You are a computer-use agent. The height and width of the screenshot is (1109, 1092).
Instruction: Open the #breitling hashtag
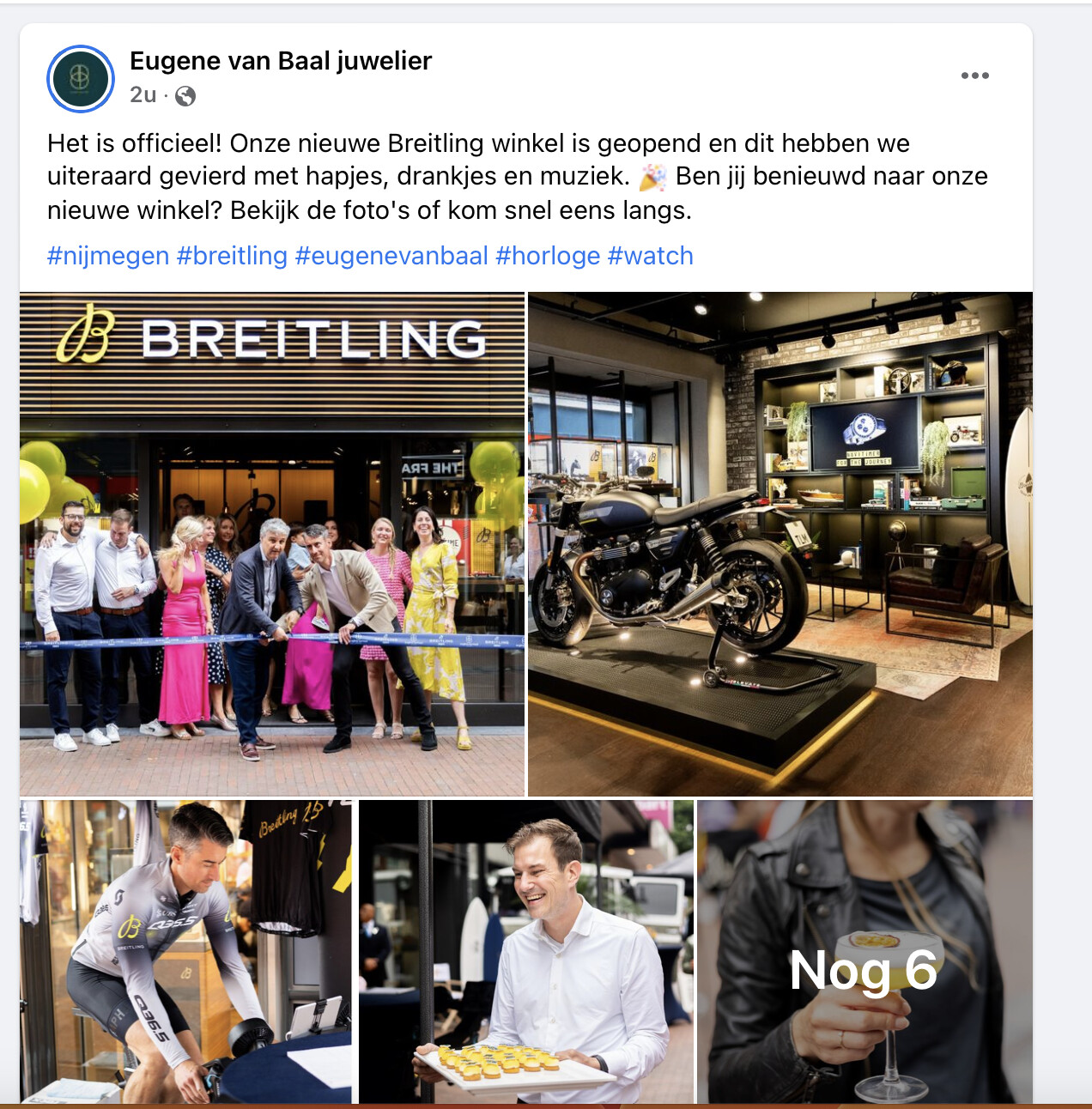coord(232,256)
